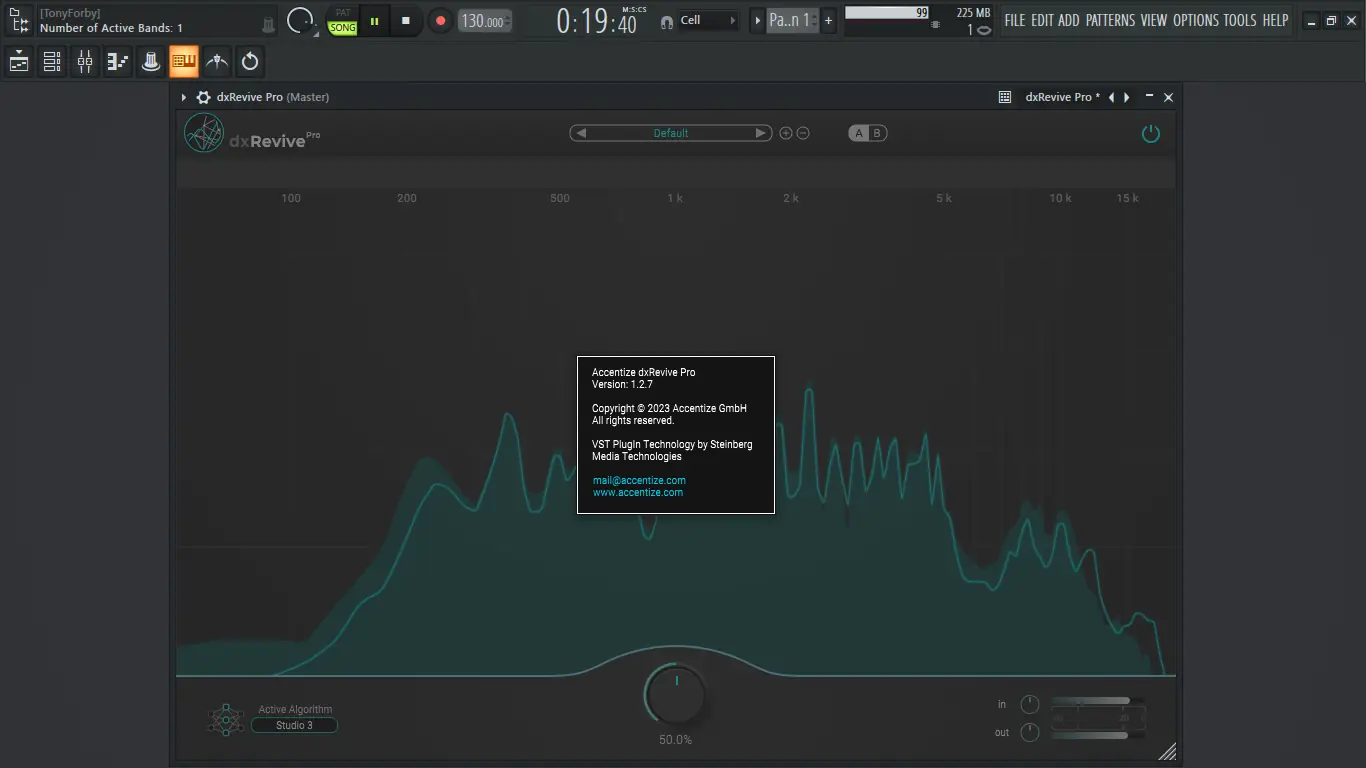Open the channel rack icon
Image resolution: width=1366 pixels, height=768 pixels.
tap(52, 62)
